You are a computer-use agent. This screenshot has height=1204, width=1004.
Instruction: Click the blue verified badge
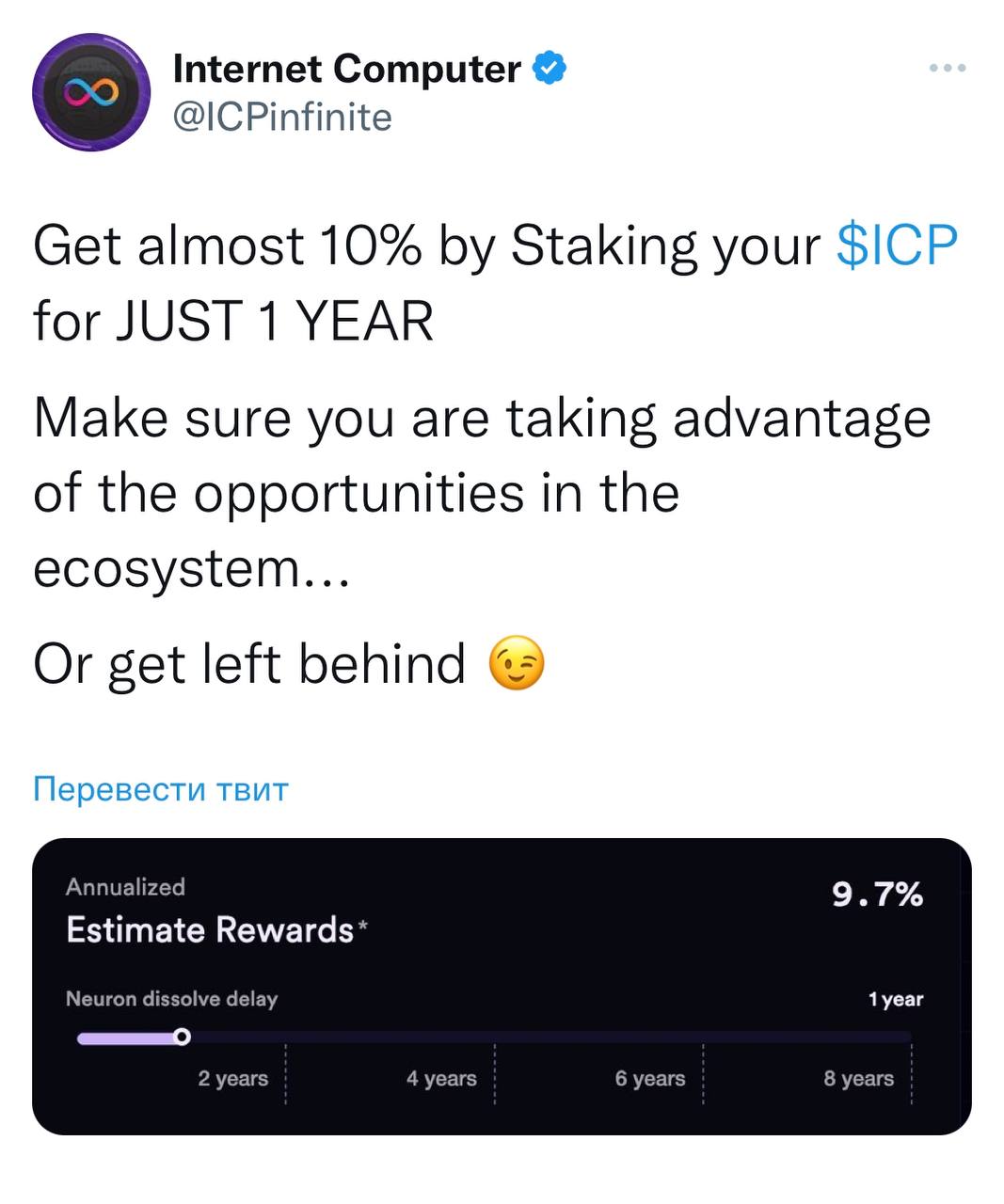pos(550,68)
